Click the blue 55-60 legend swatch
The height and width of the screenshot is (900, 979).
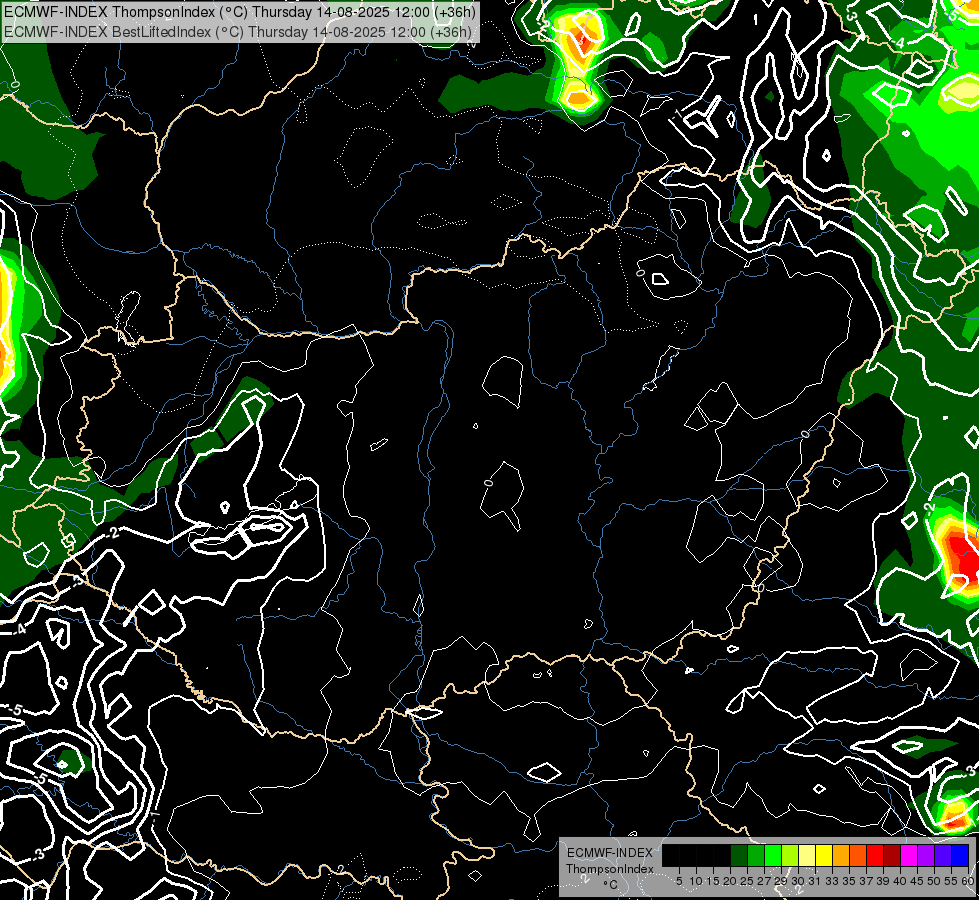pyautogui.click(x=960, y=855)
